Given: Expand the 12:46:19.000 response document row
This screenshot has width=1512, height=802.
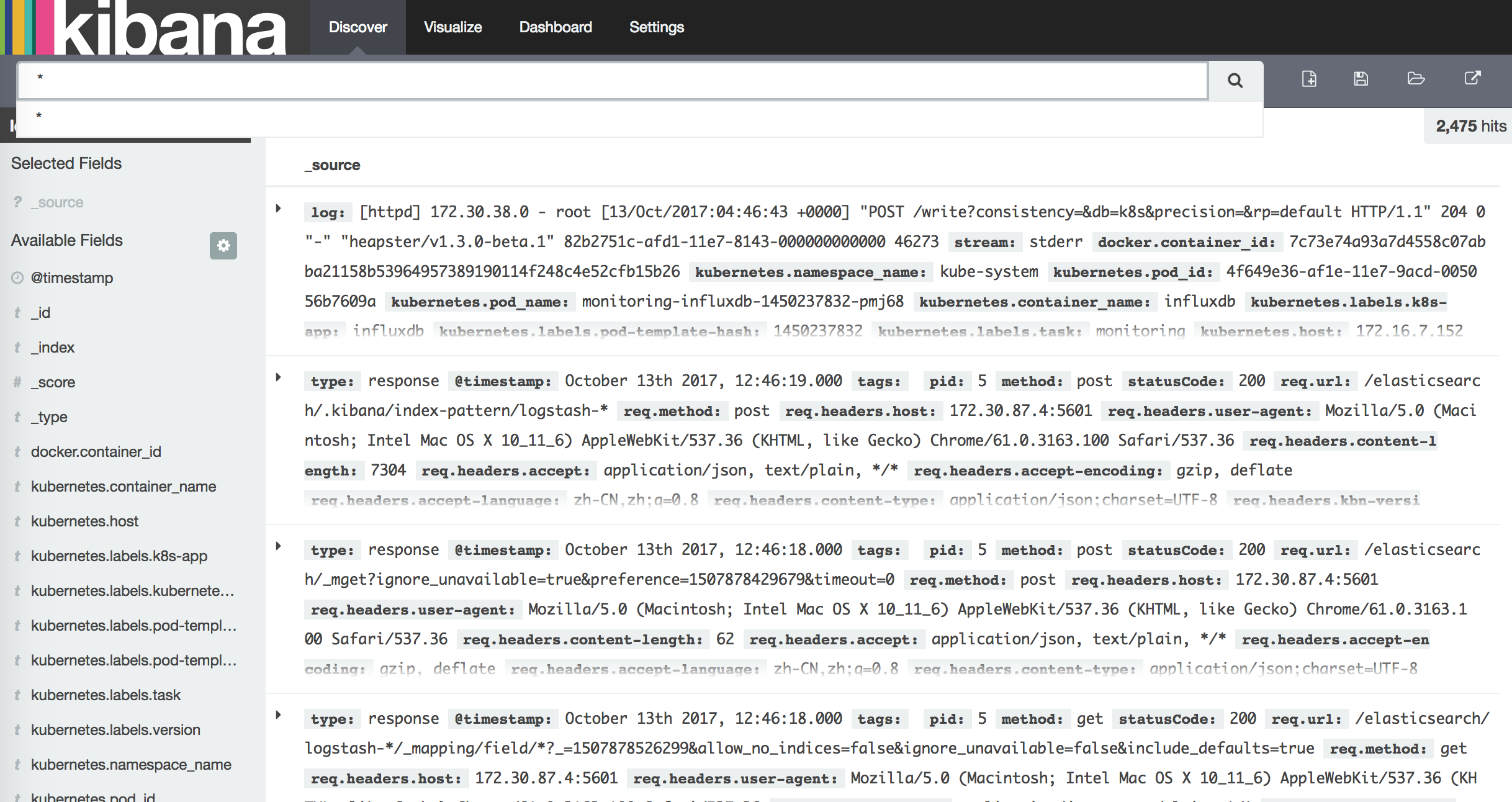Looking at the screenshot, I should [279, 377].
